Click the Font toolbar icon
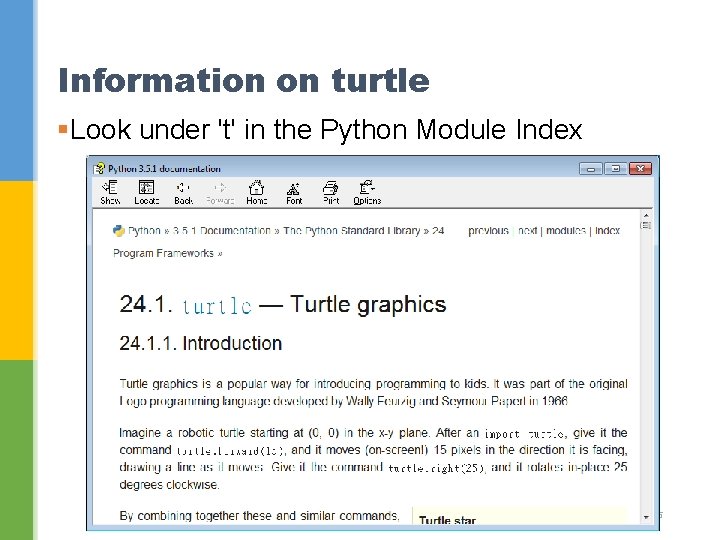Image resolution: width=720 pixels, height=540 pixels. pos(294,192)
